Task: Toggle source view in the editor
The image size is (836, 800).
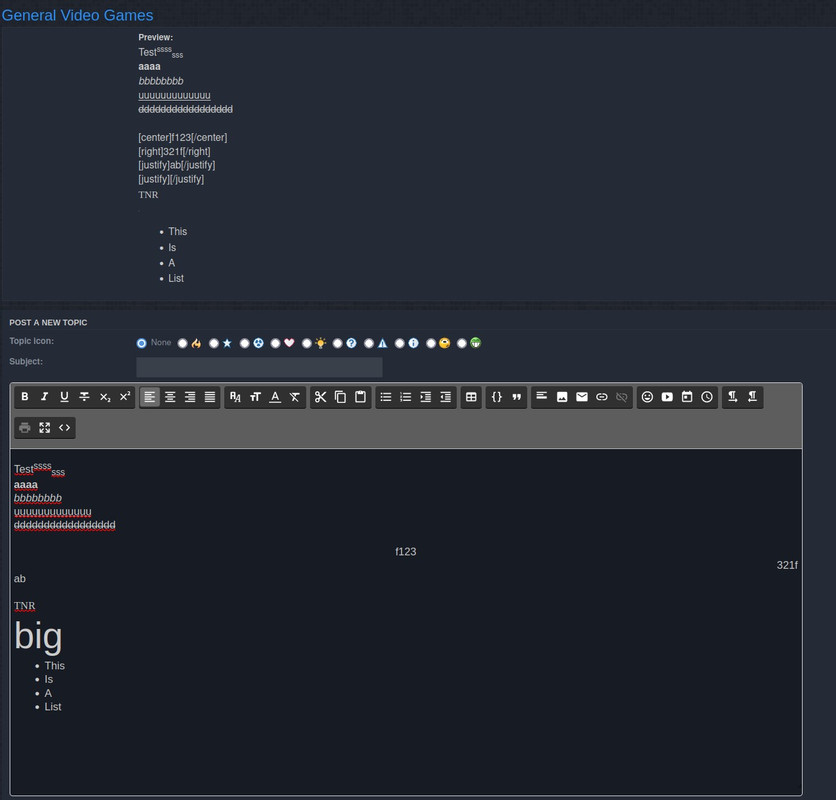Action: [65, 428]
